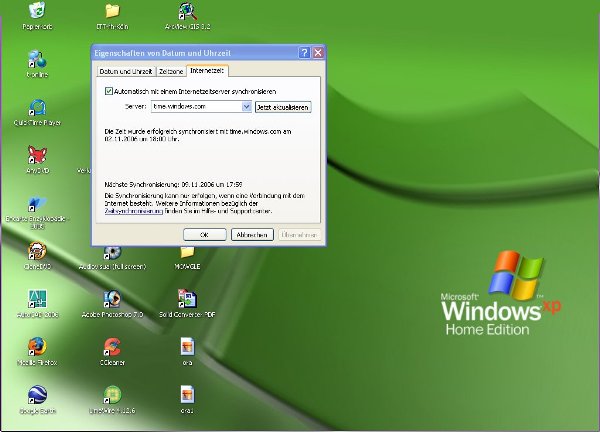Launch the QuickTime Player shortcut
The image size is (600, 432).
[37, 108]
